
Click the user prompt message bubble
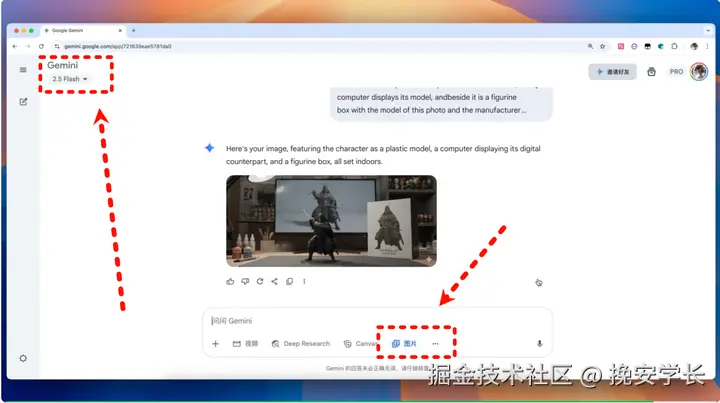coord(441,104)
